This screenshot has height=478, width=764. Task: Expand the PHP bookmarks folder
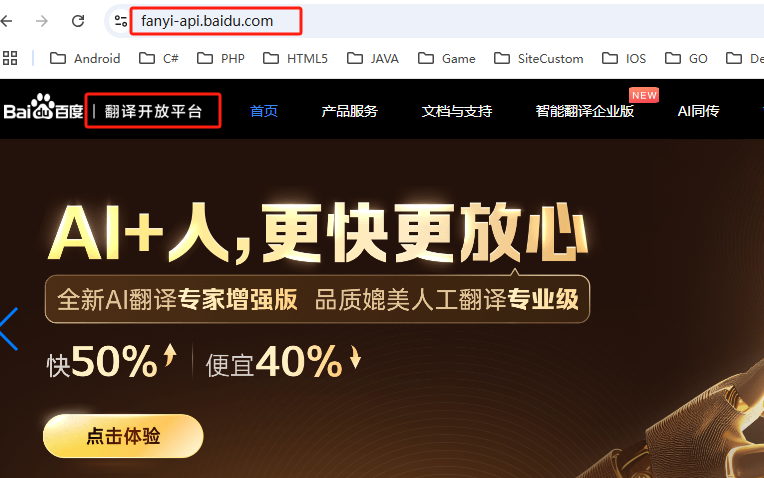tap(221, 58)
